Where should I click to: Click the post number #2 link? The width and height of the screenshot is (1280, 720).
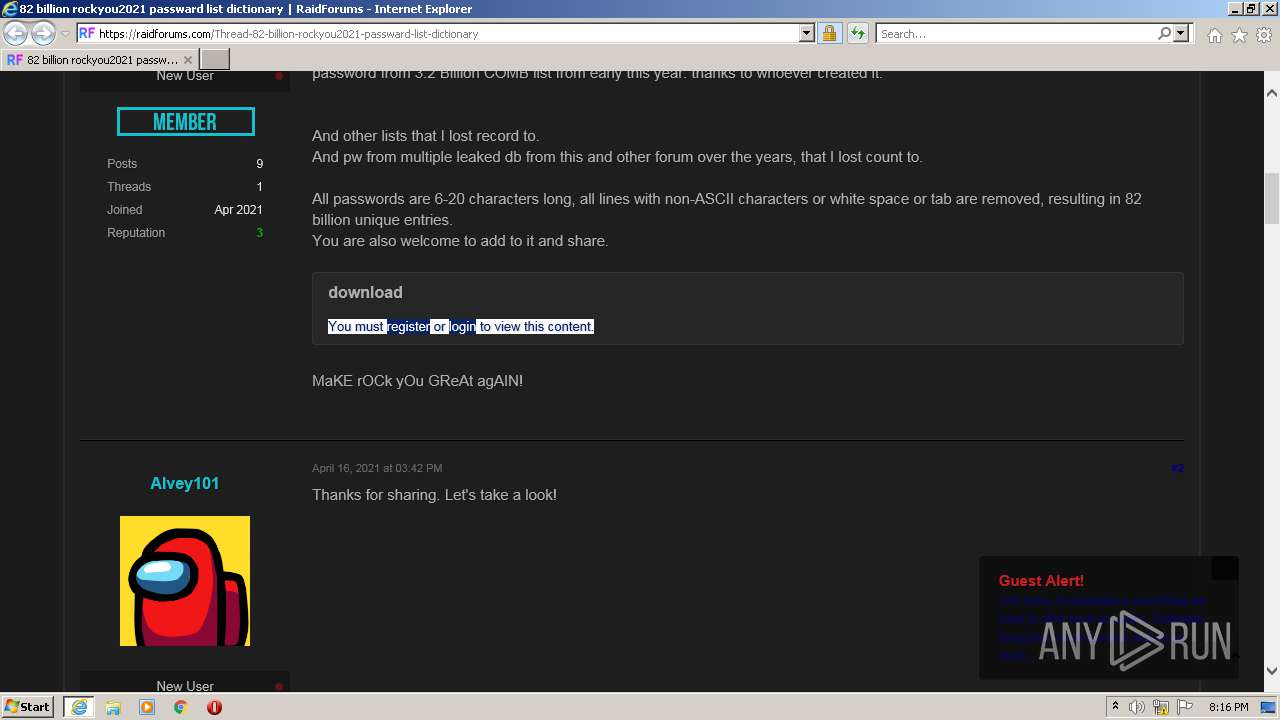coord(1177,468)
